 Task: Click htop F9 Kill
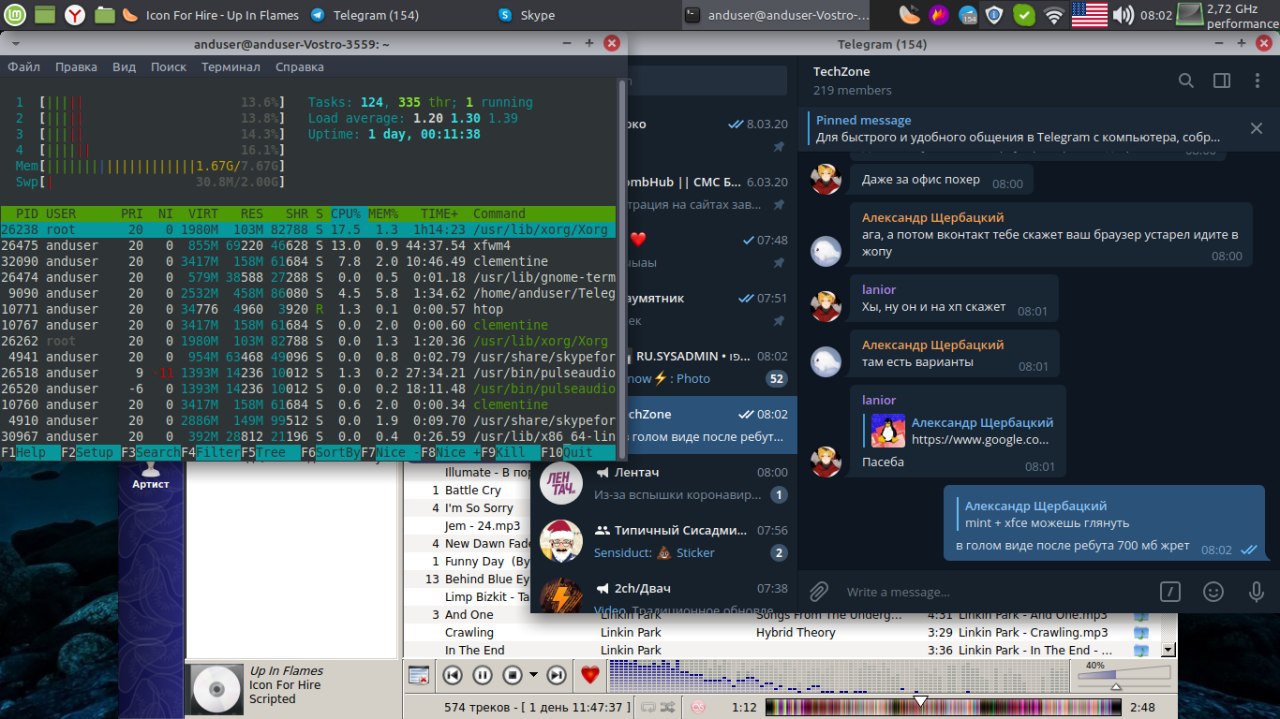pos(511,452)
